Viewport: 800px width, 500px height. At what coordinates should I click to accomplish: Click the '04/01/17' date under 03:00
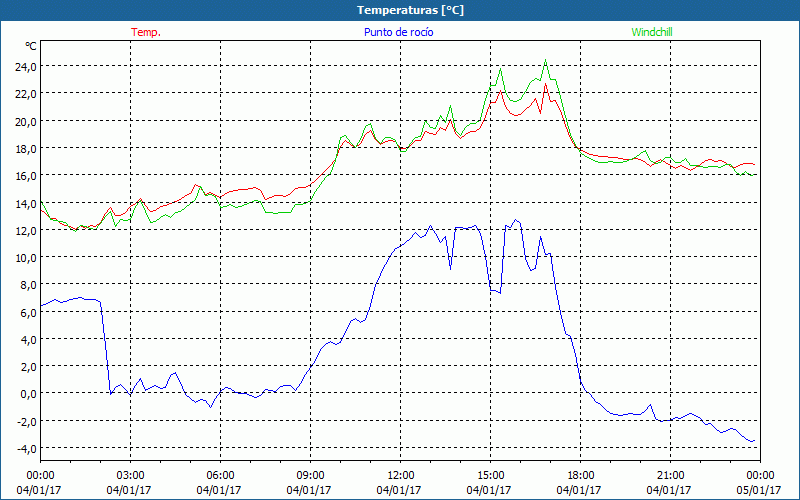tap(129, 490)
